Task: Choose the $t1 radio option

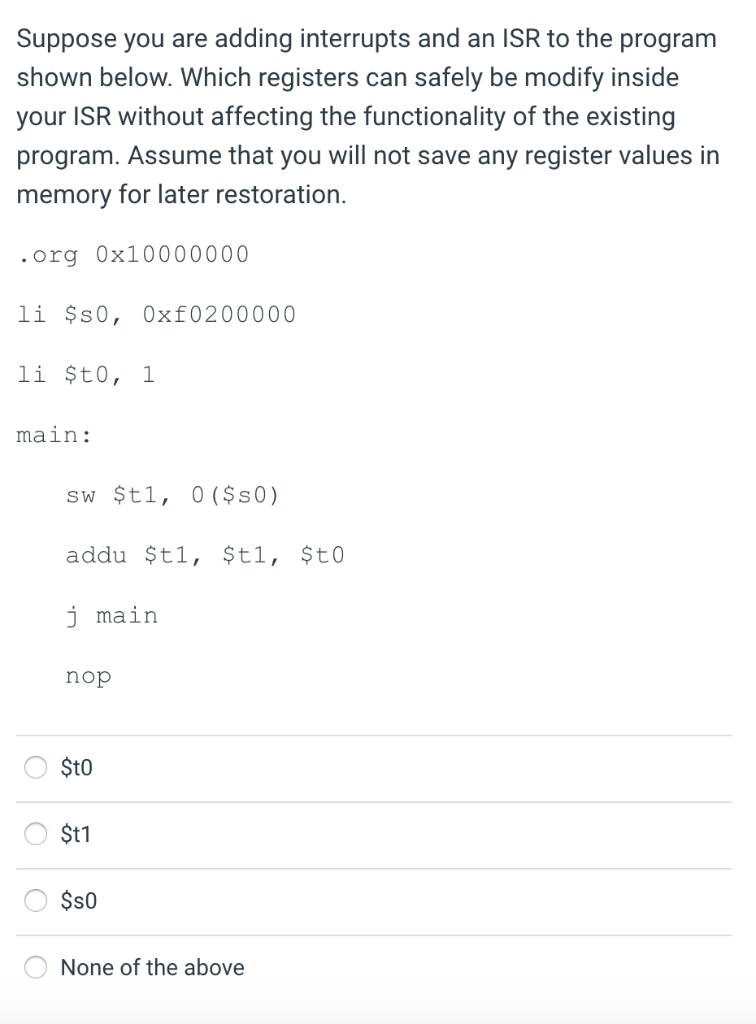Action: (x=36, y=834)
